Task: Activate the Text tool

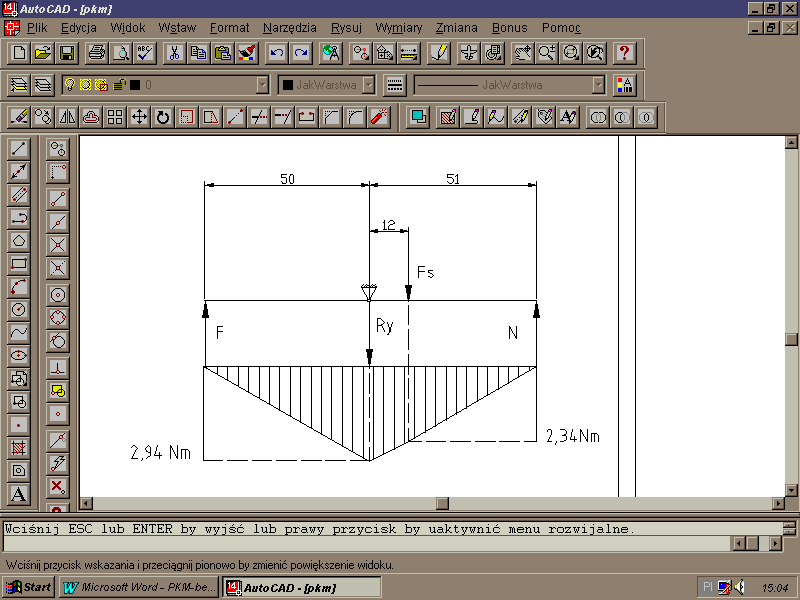Action: tap(18, 494)
